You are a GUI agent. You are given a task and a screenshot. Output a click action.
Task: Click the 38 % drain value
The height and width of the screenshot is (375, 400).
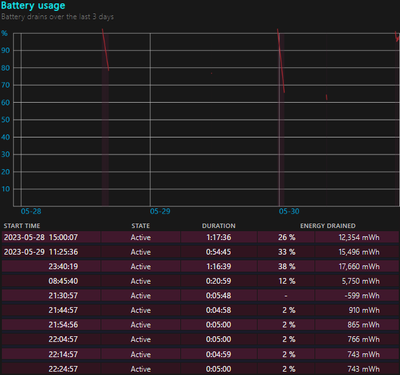[287, 266]
